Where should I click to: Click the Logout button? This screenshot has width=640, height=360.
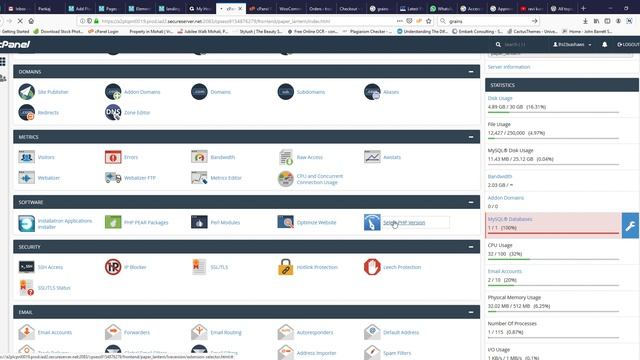(628, 44)
